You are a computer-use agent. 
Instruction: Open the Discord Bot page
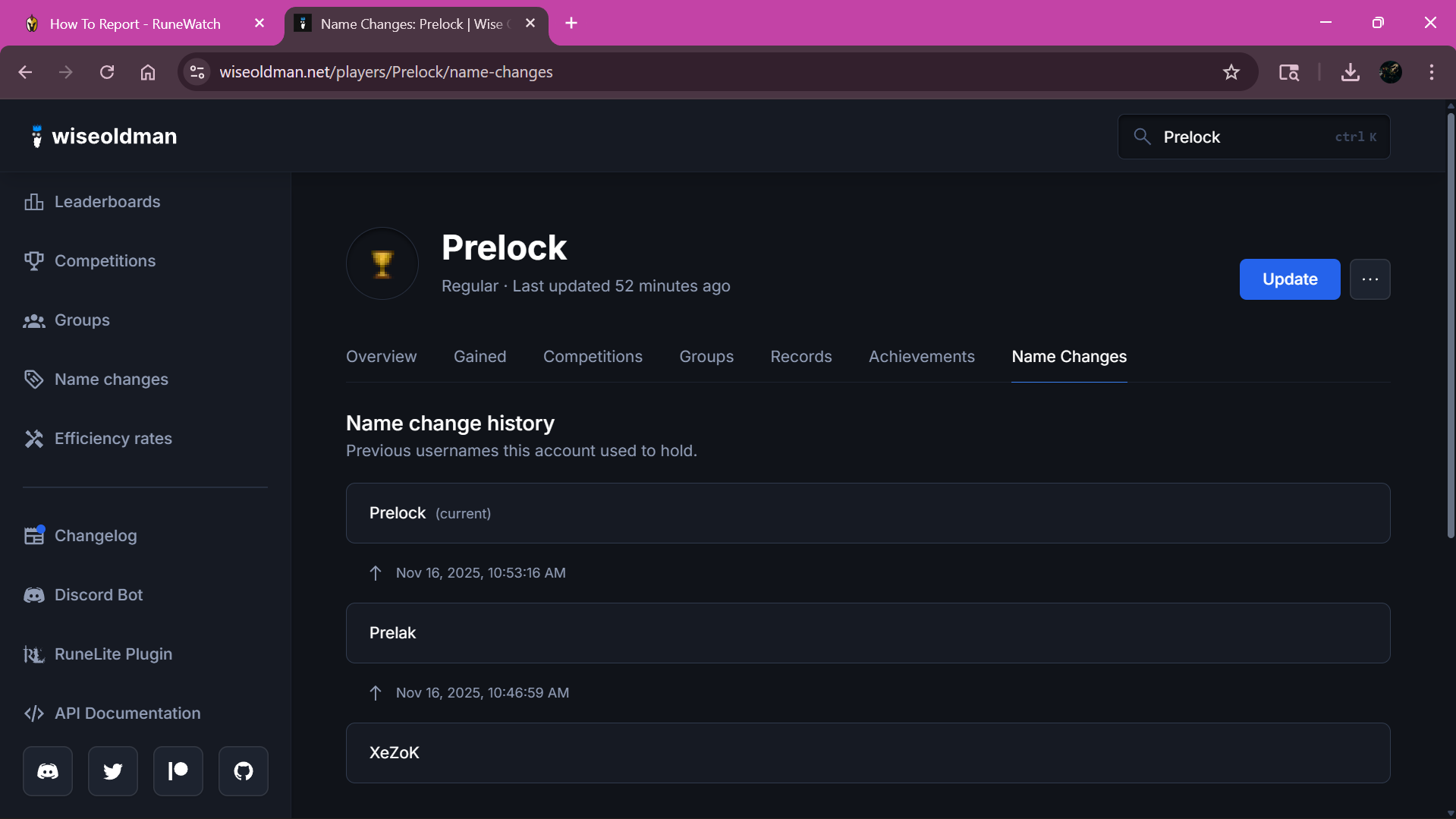pos(97,595)
